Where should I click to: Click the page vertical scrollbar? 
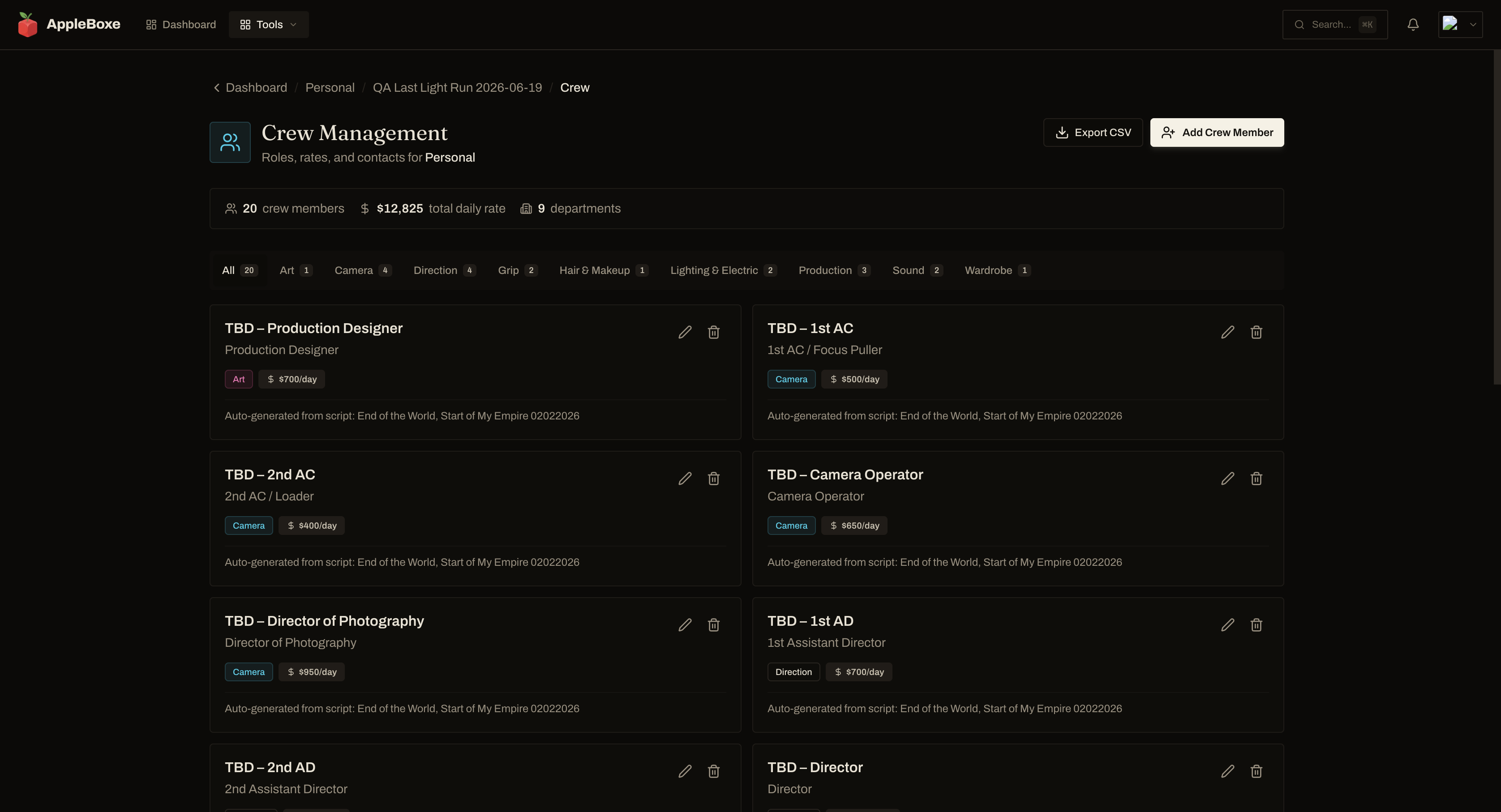[1497, 217]
